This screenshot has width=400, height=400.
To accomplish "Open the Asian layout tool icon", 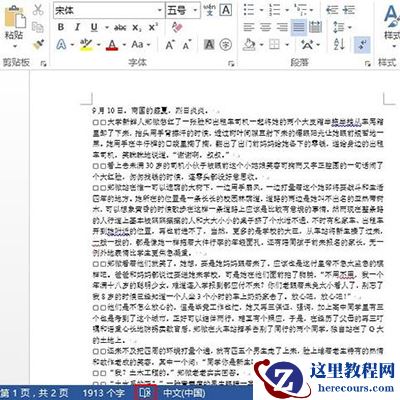I will 307,44.
